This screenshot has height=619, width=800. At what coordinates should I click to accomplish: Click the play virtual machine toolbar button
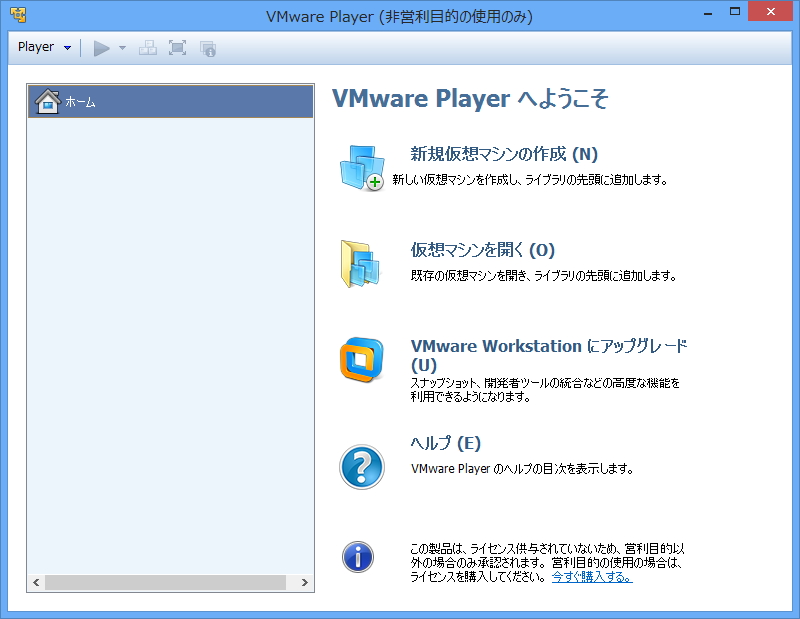(x=101, y=47)
